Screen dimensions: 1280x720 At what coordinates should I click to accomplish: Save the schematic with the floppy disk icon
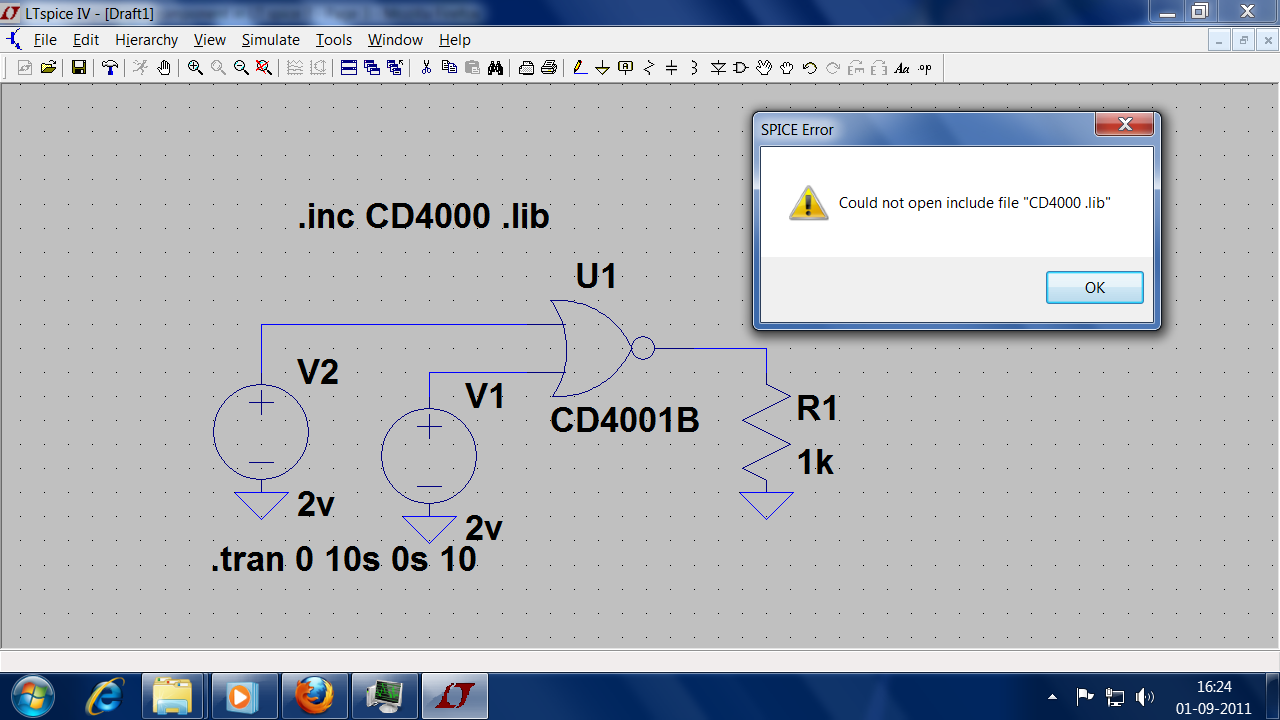point(78,68)
